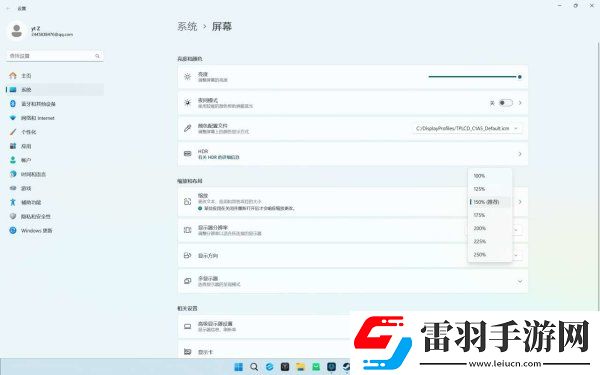Screen dimensions: 600x375
Task: Open 个性化 (Personalization) with brush icon
Action: click(55, 132)
